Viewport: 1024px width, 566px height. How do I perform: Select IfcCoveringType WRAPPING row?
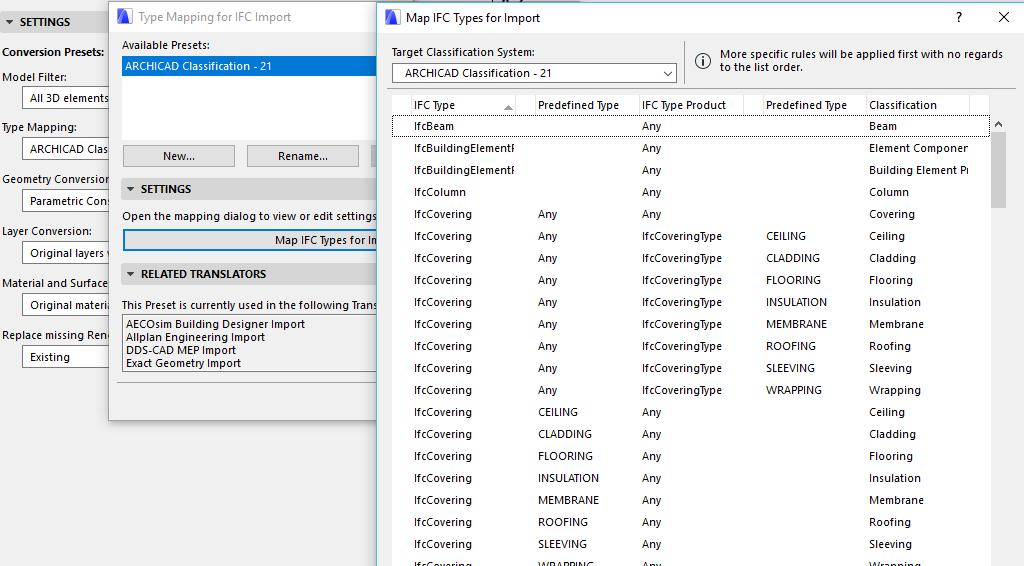691,390
